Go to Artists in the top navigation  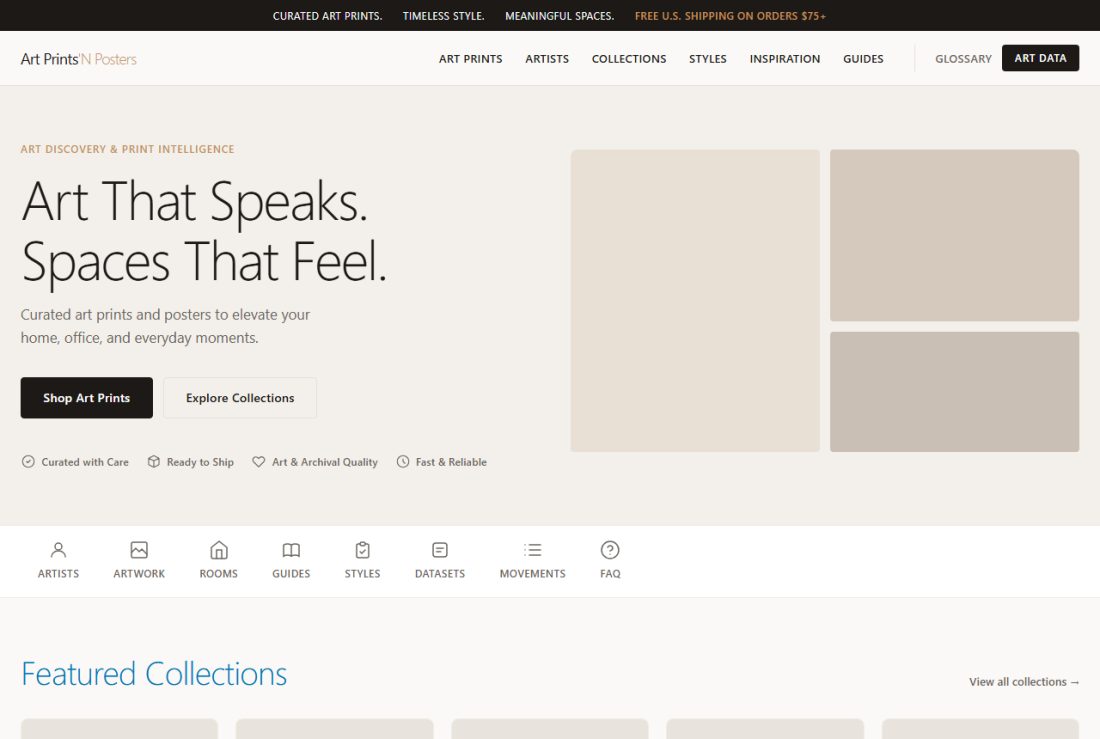point(547,59)
